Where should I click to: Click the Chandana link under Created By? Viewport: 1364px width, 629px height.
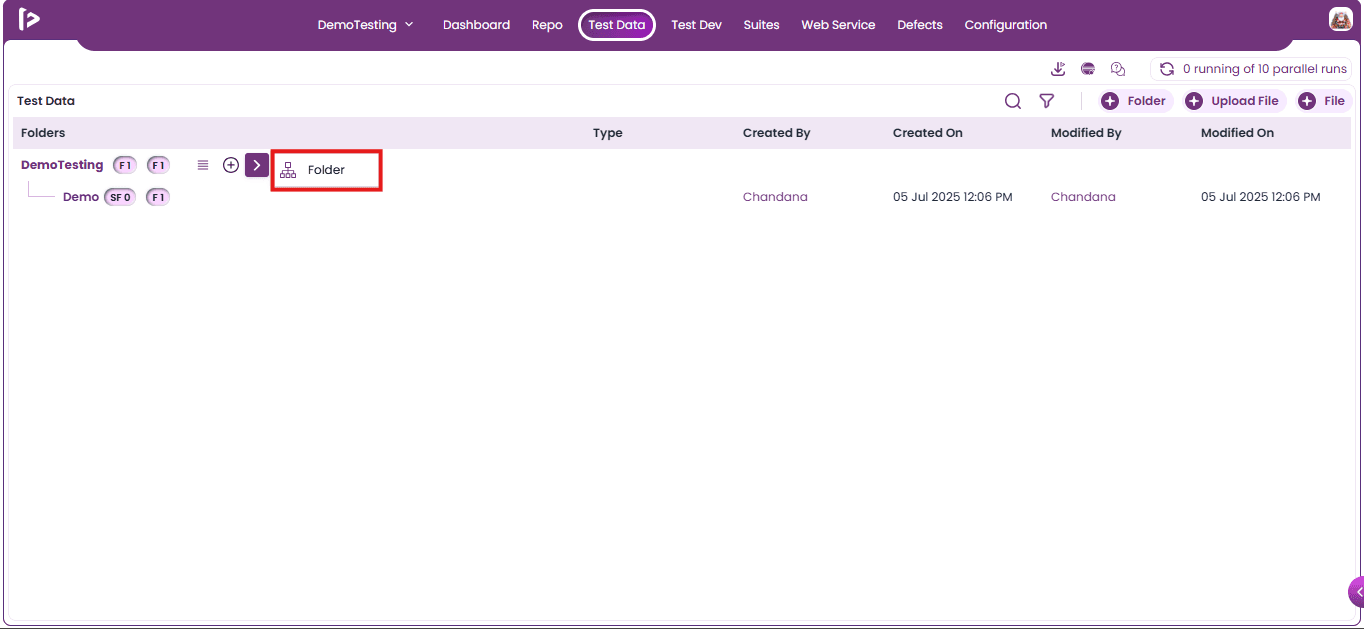click(x=775, y=197)
